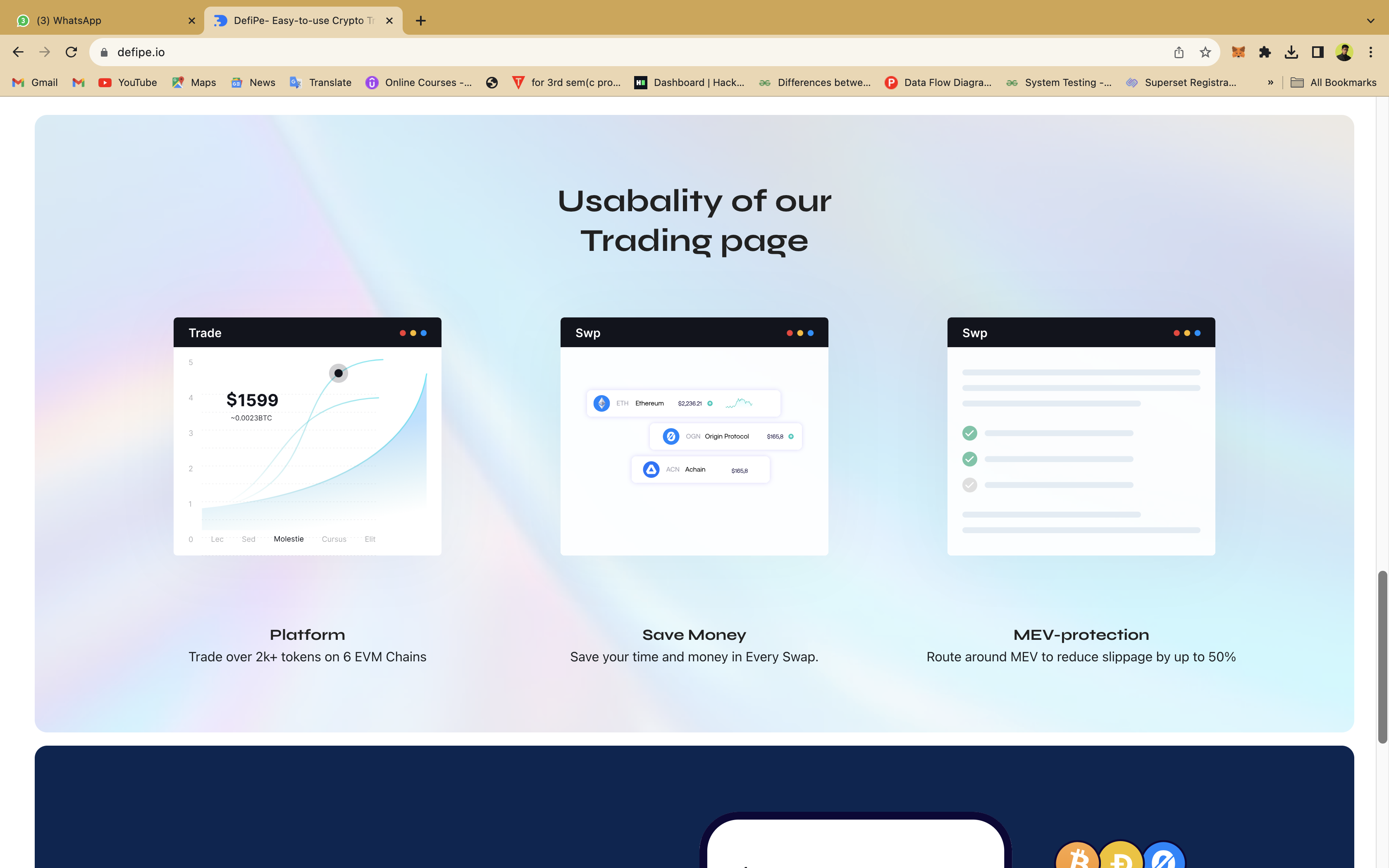The width and height of the screenshot is (1389, 868).
Task: Reload the defipe.io page
Action: pyautogui.click(x=71, y=52)
